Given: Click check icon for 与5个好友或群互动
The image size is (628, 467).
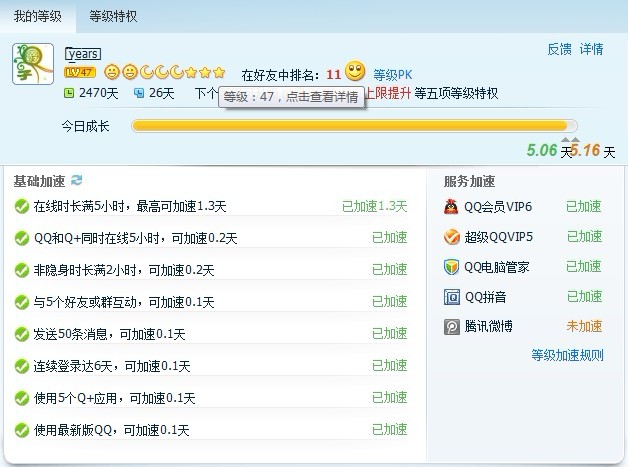Looking at the screenshot, I should (22, 302).
